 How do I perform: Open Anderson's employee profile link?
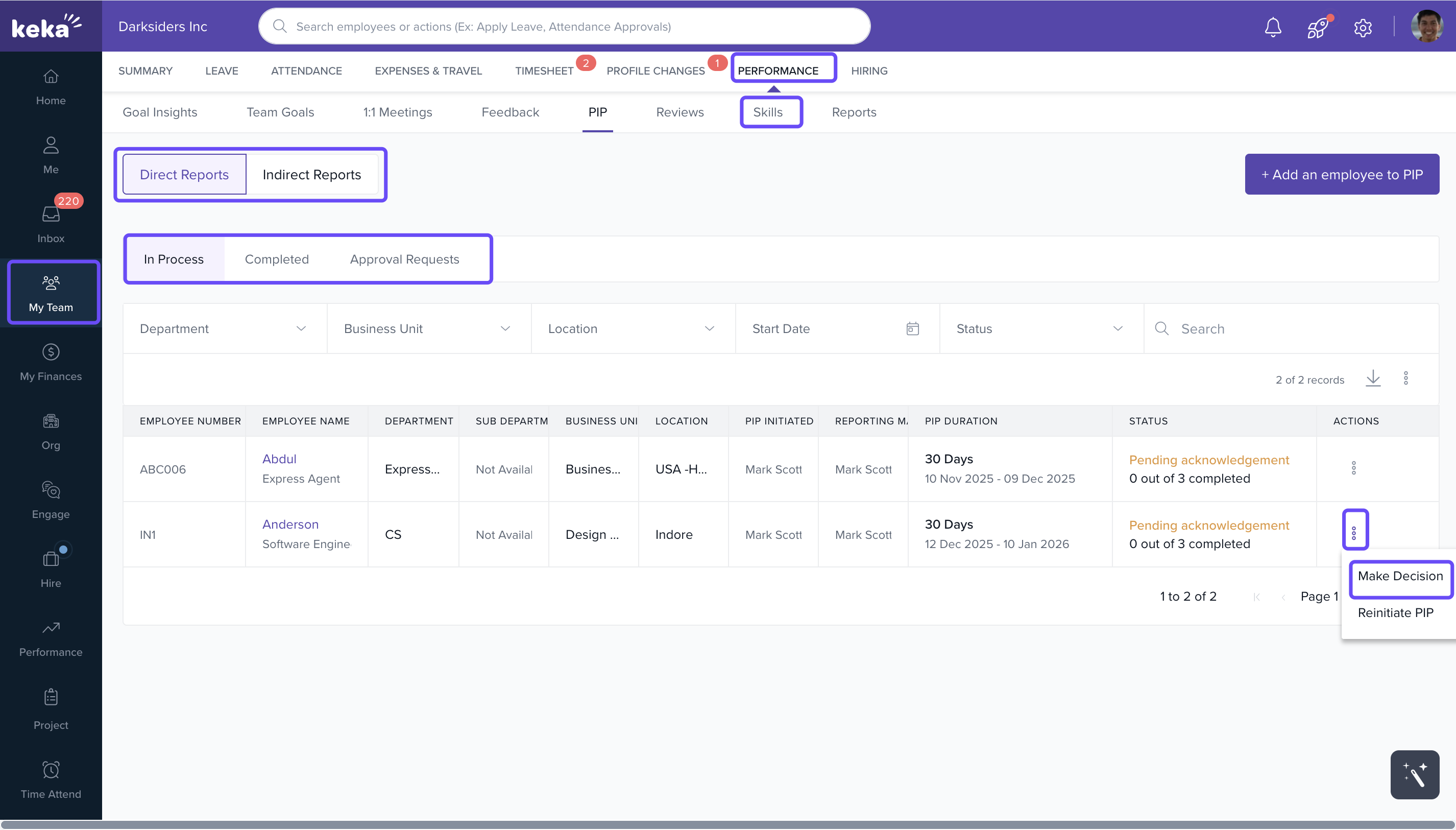click(x=290, y=524)
